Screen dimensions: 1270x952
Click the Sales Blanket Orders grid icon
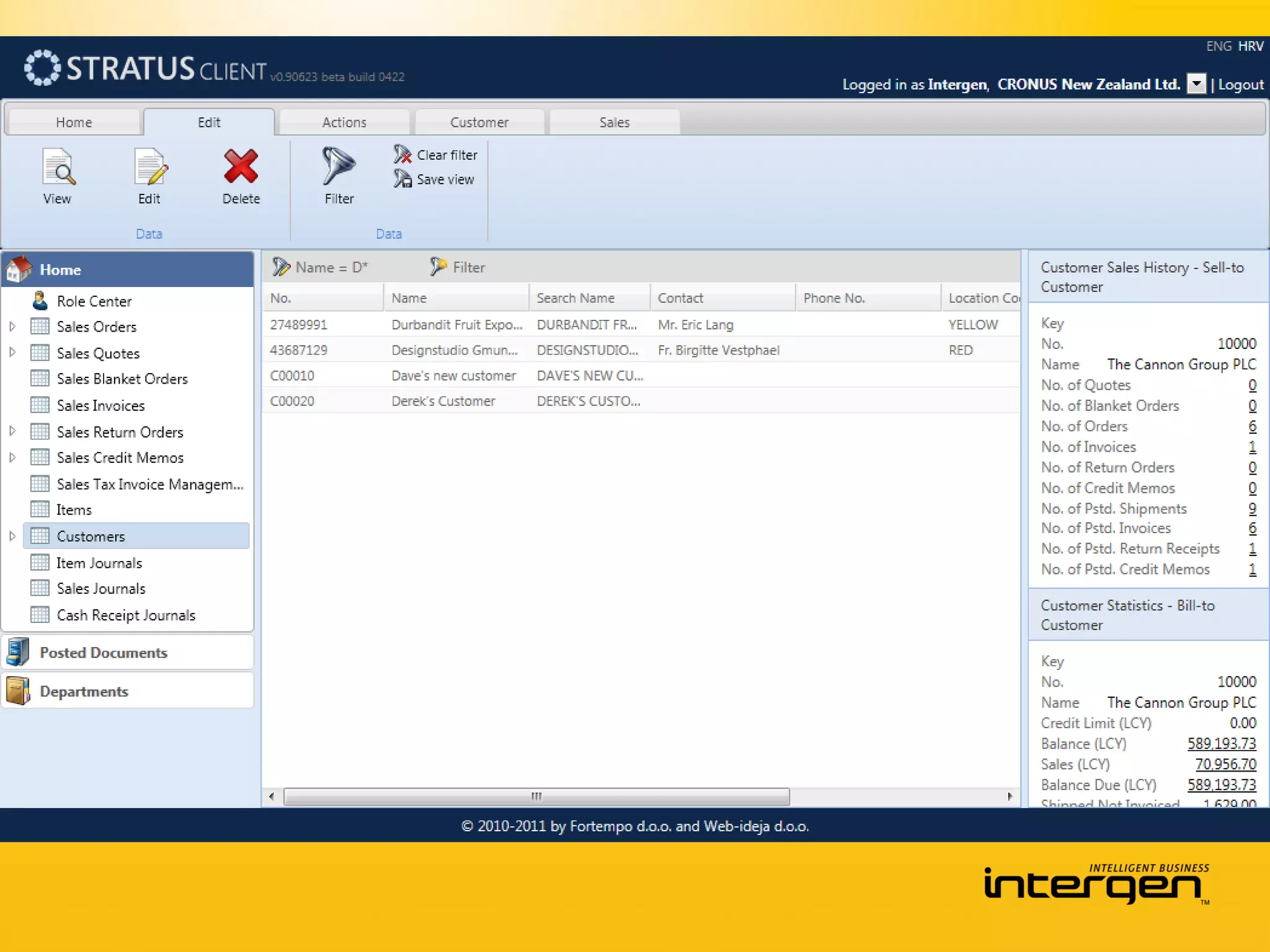pos(40,379)
